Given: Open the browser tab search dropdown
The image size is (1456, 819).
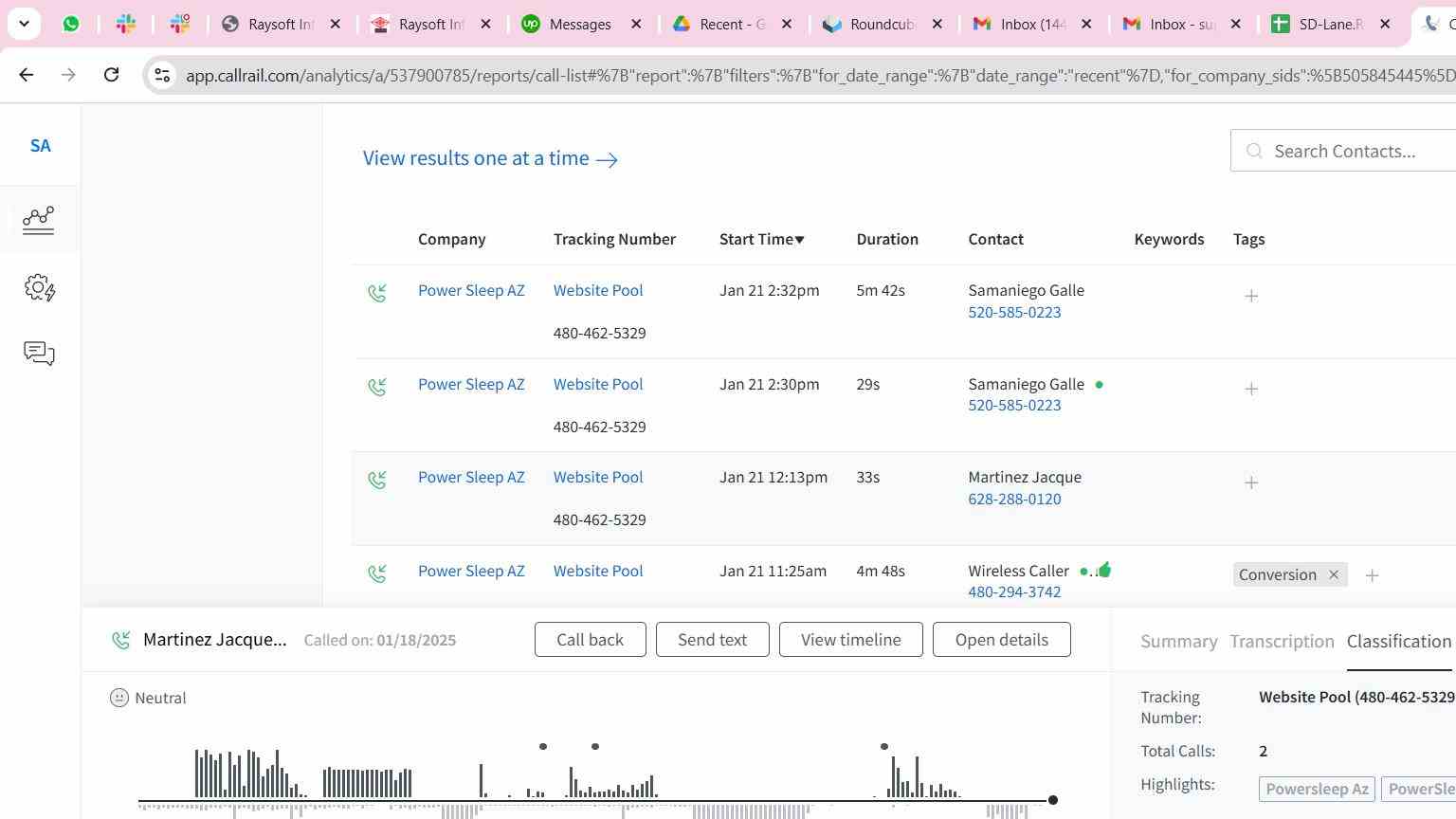Looking at the screenshot, I should (x=24, y=24).
